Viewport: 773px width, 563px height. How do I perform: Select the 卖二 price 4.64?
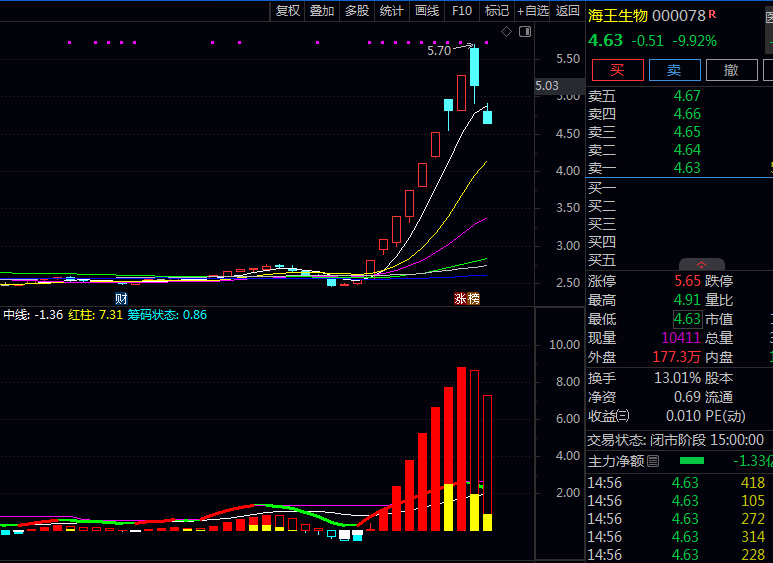687,149
